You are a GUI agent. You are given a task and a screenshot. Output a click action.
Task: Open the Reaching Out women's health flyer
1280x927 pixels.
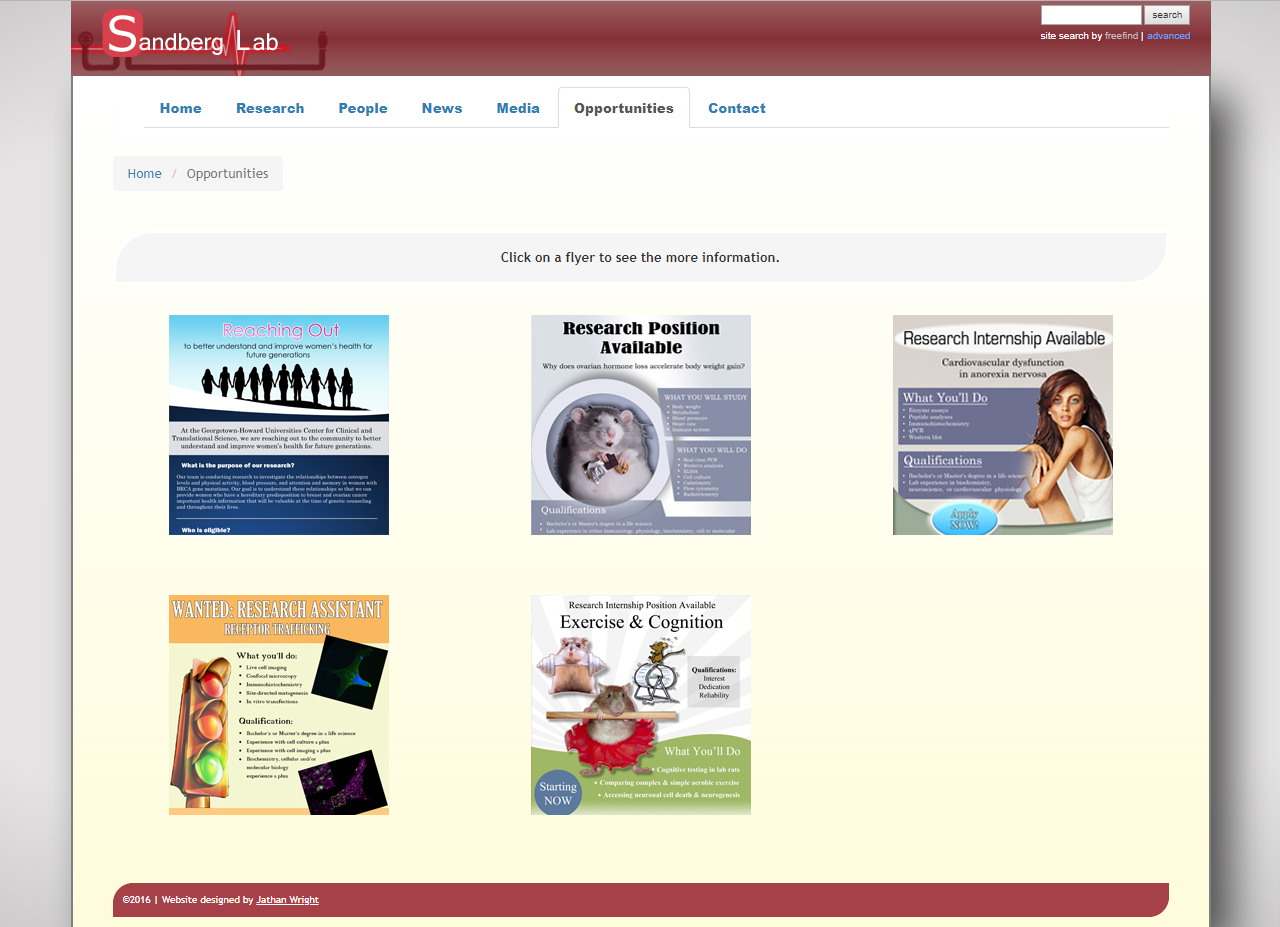coord(279,425)
